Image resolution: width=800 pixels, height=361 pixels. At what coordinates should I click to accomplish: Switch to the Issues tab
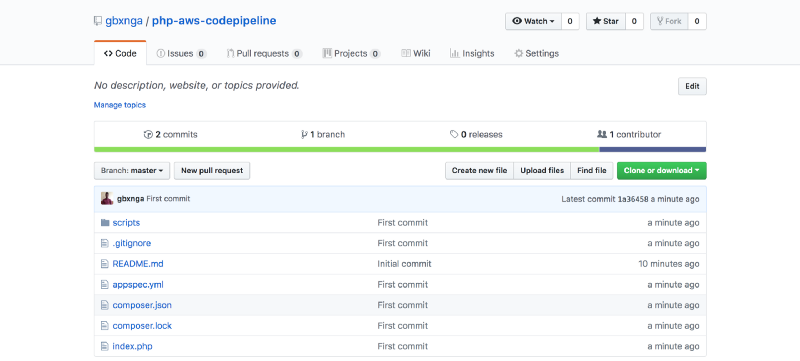coord(181,53)
